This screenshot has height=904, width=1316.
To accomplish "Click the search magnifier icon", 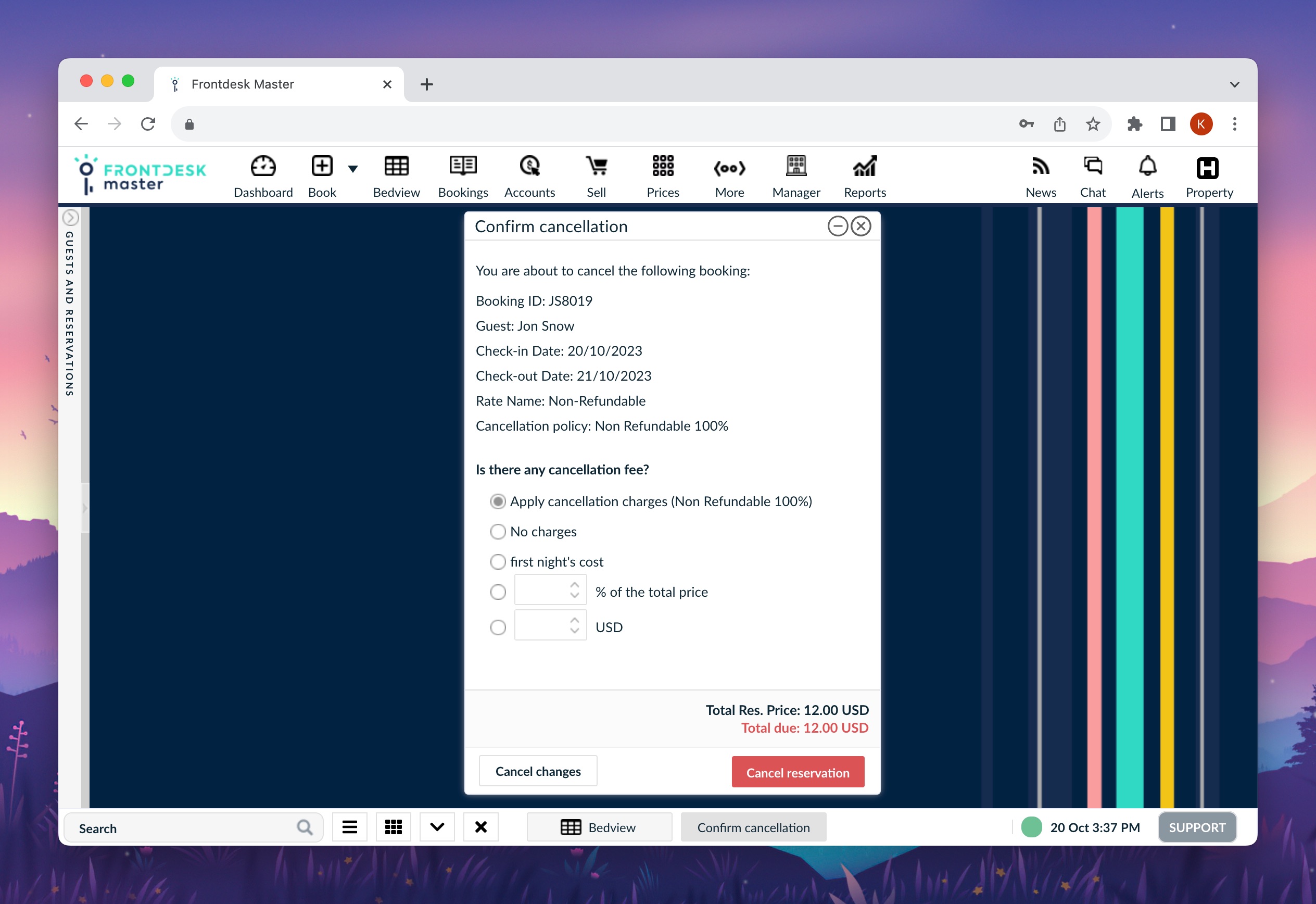I will [x=305, y=827].
